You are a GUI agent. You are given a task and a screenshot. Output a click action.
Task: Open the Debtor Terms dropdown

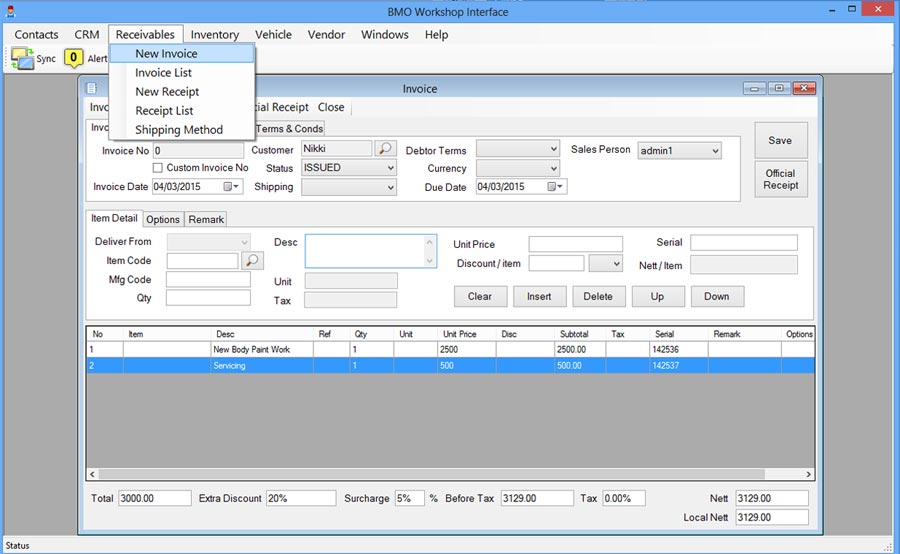click(553, 149)
